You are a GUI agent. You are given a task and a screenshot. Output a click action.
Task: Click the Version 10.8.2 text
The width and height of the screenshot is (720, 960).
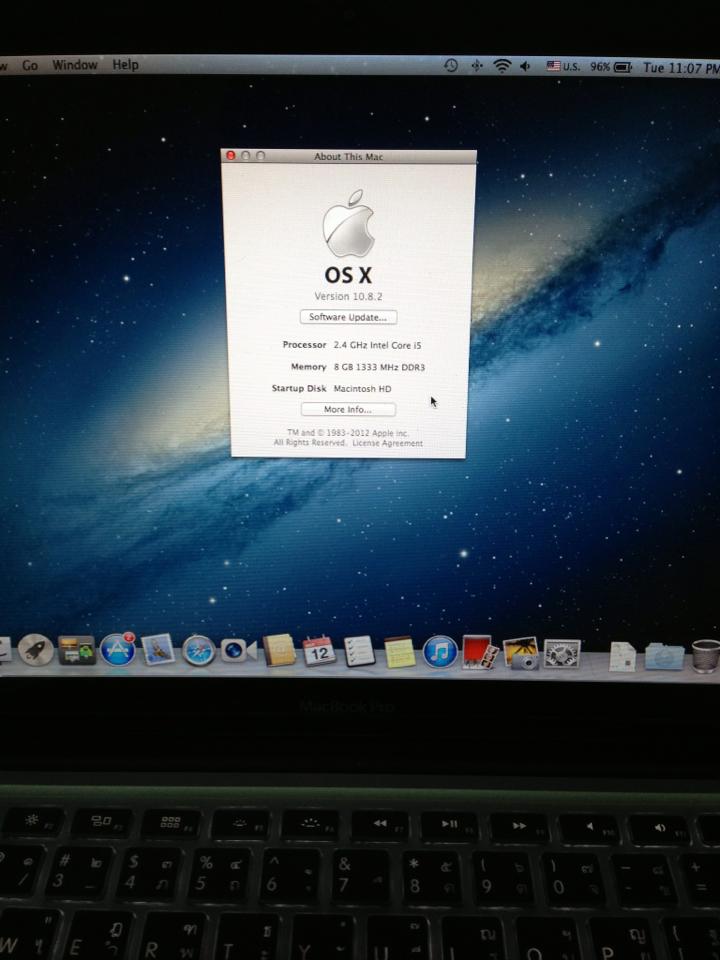347,297
